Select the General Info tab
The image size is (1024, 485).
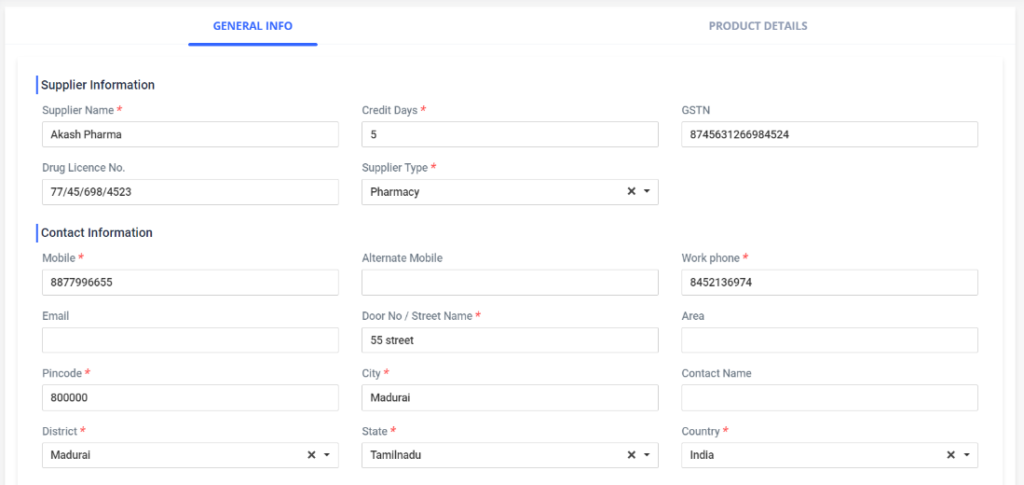[x=252, y=26]
